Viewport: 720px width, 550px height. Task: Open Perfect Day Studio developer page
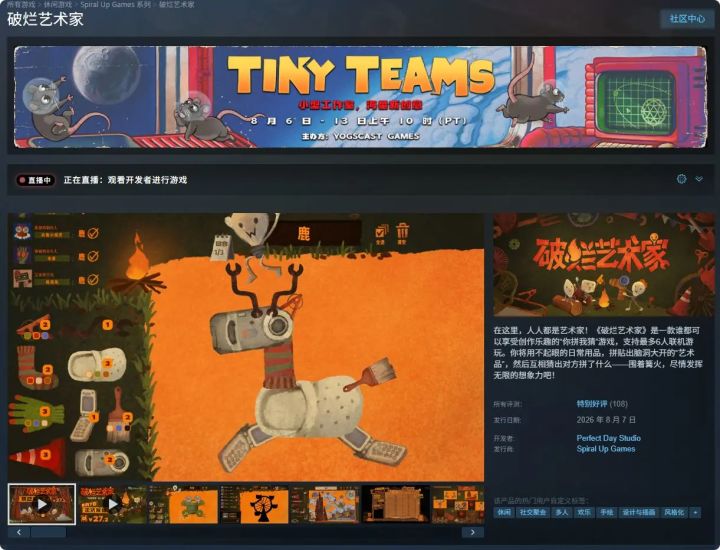pos(608,438)
